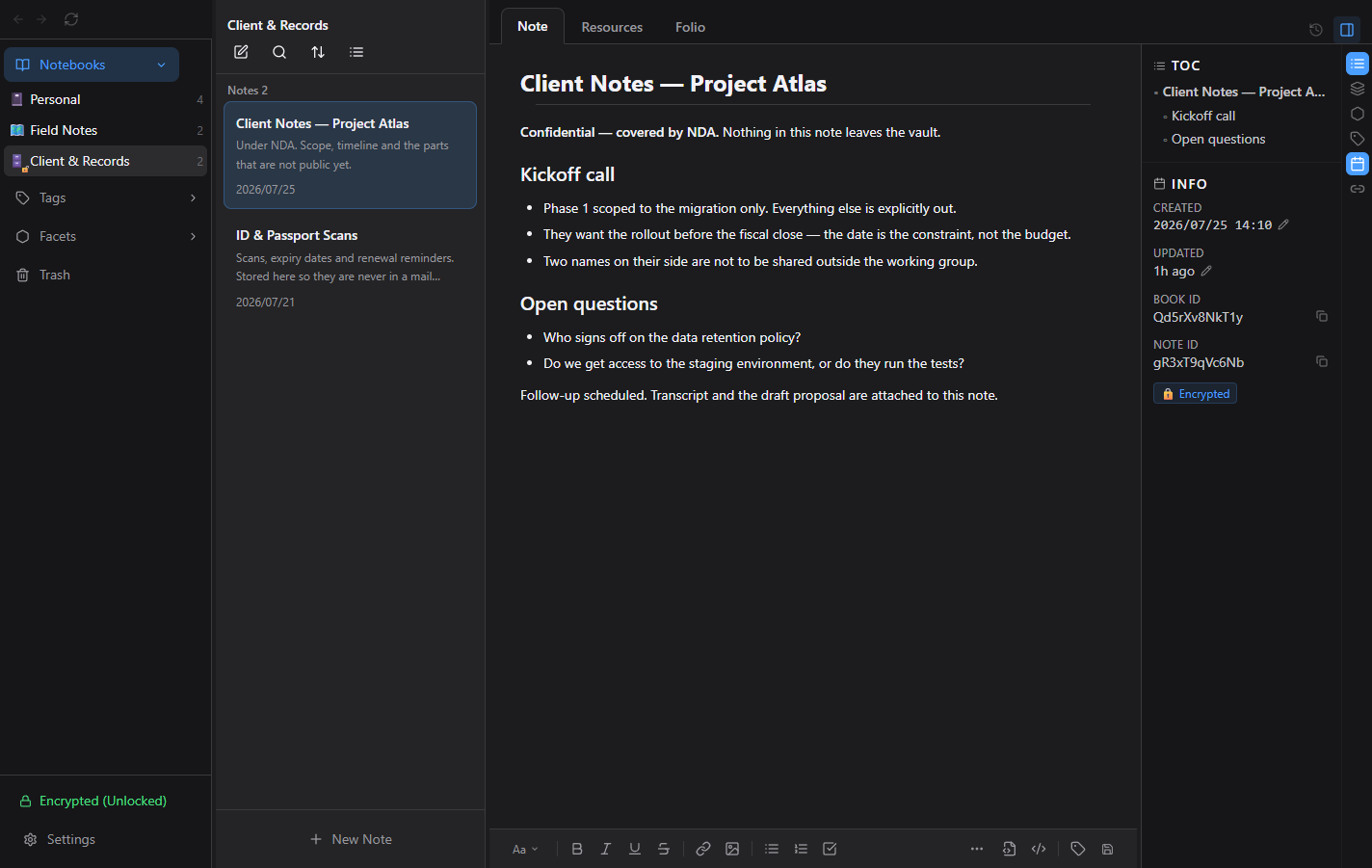Insert a numbered list
The image size is (1372, 868).
click(x=801, y=849)
